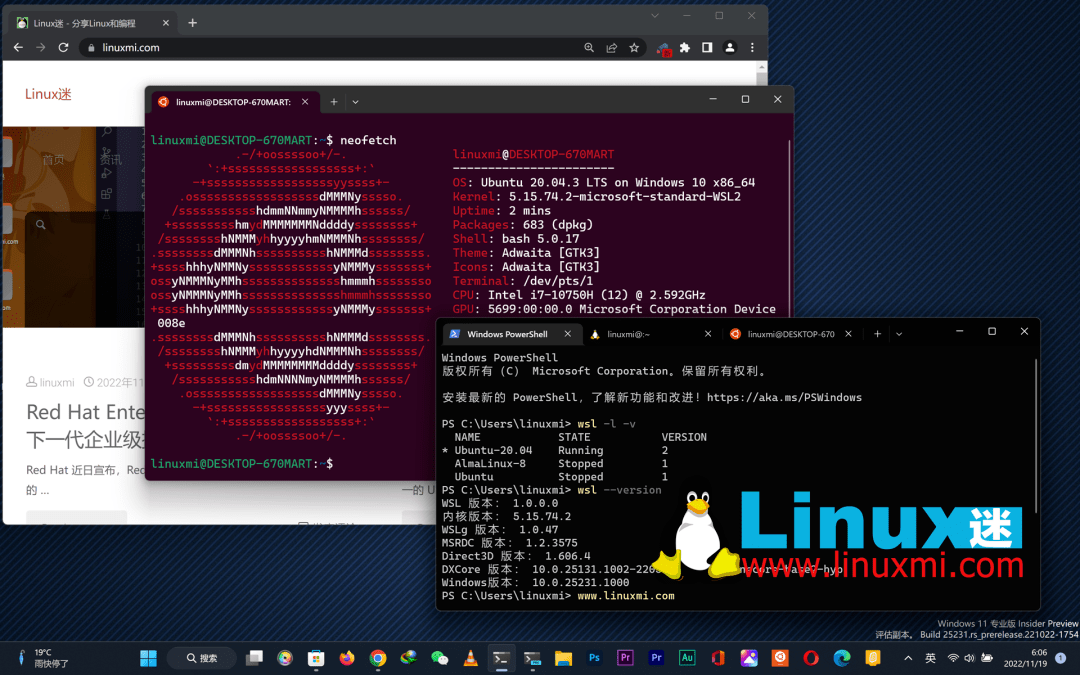Open the Red Hat Enterprise article headline
The image size is (1080, 675).
85,425
